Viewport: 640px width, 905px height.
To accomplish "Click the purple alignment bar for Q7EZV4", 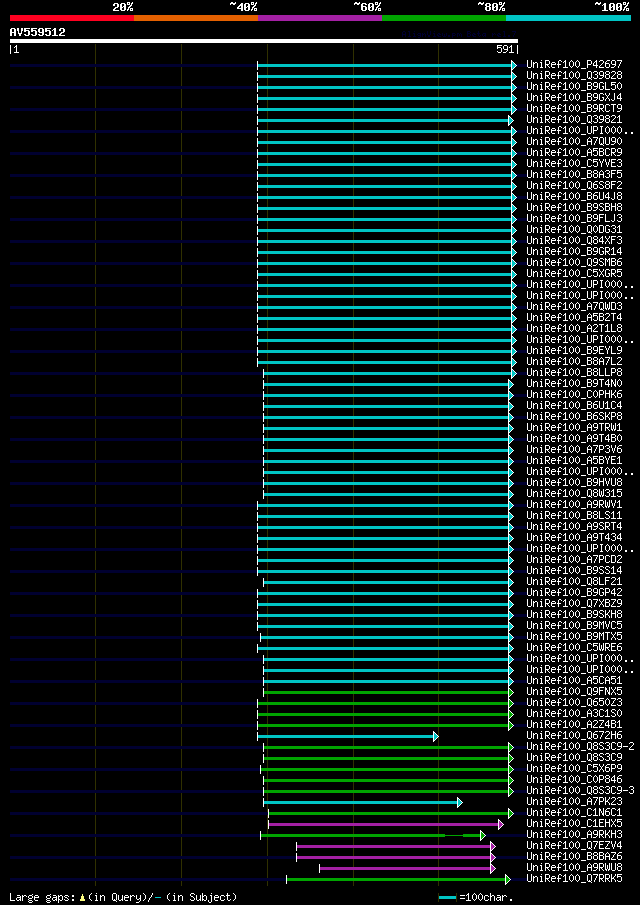I will click(396, 846).
